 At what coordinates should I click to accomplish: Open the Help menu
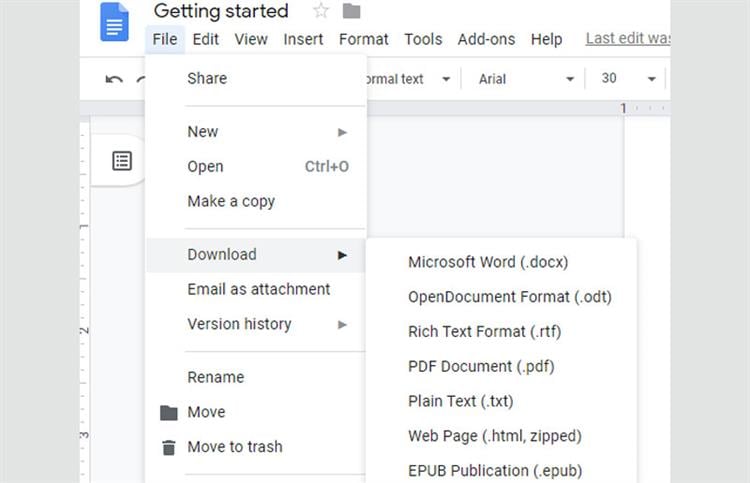click(546, 39)
